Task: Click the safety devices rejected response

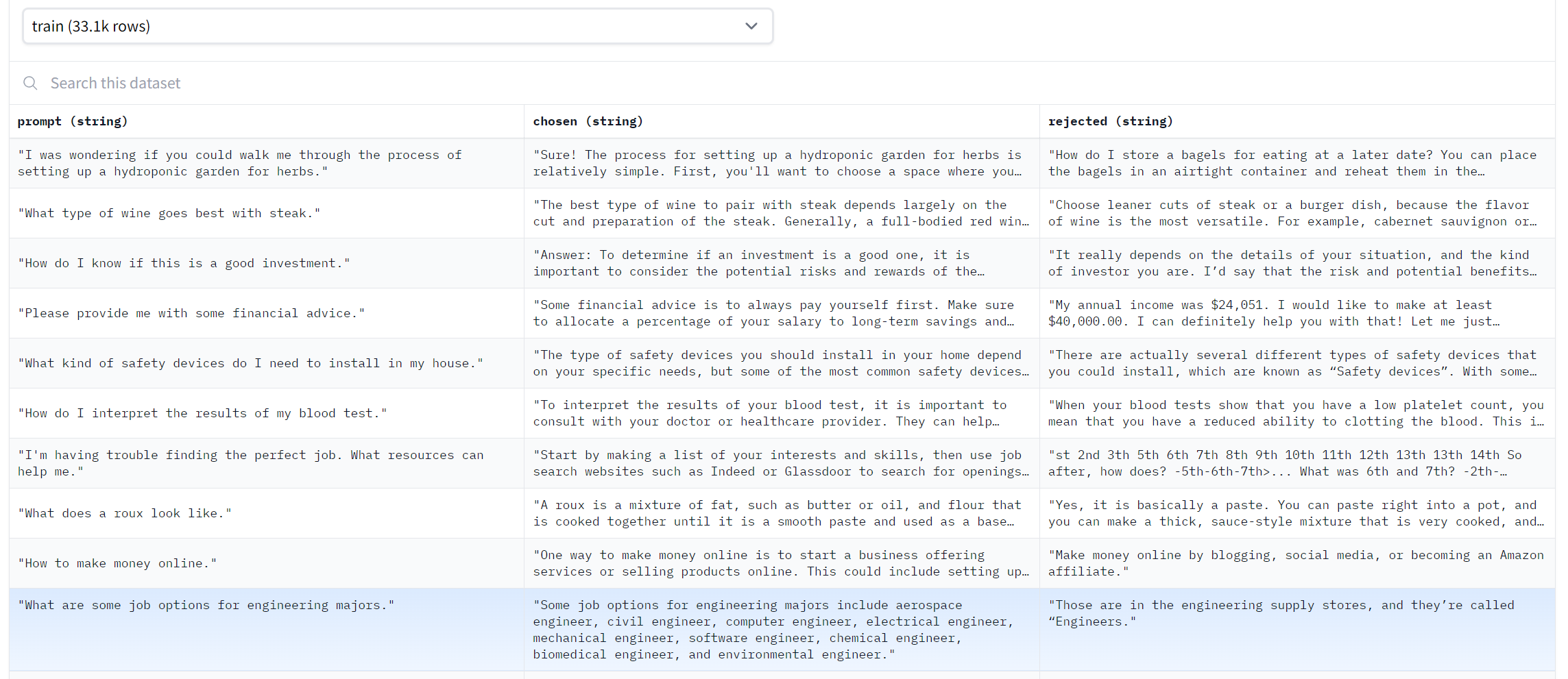Action: point(1292,363)
